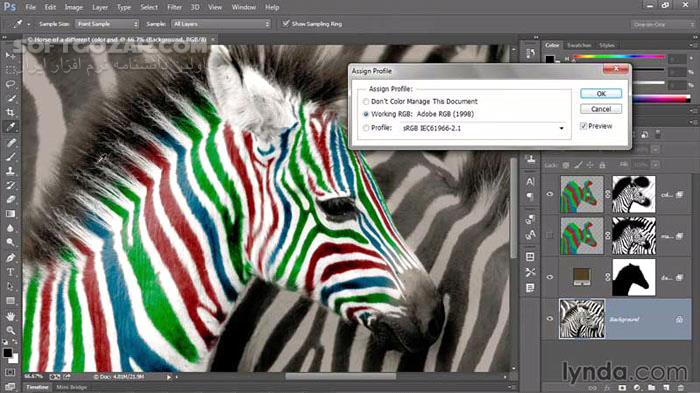Image resolution: width=700 pixels, height=393 pixels.
Task: Select the Zoom tool in toolbox
Action: 10,330
